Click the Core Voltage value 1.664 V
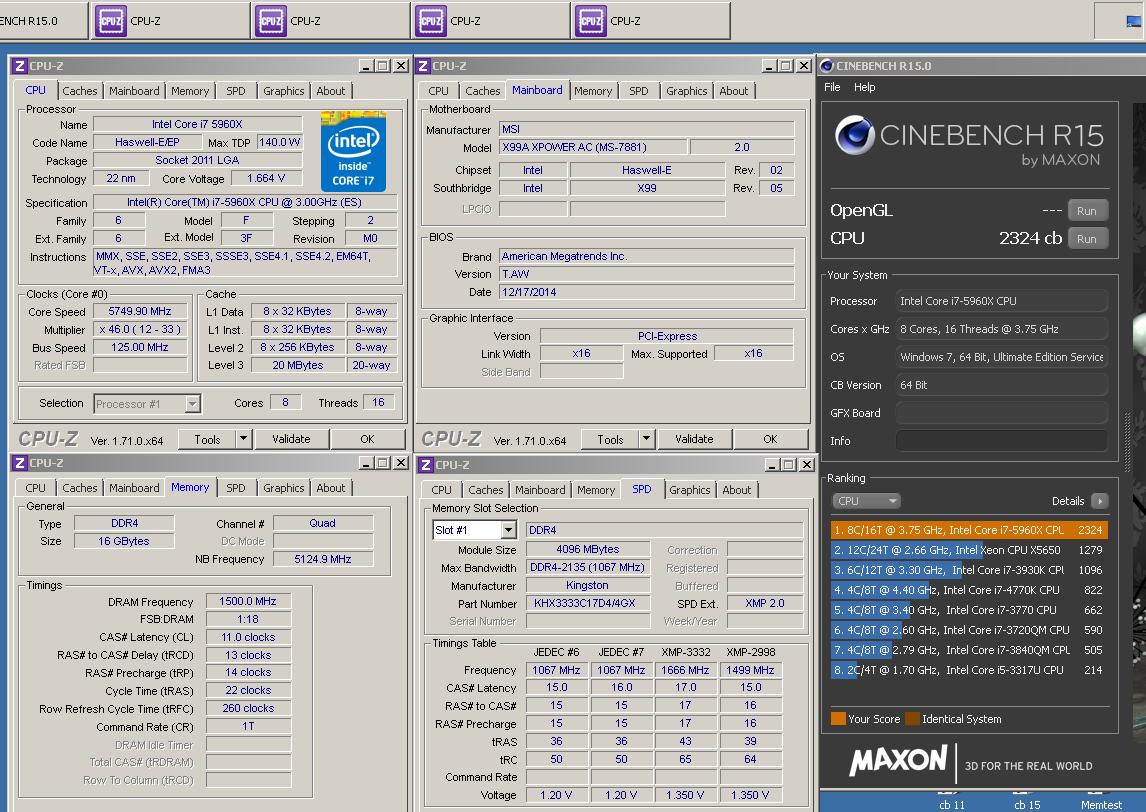This screenshot has height=812, width=1146. pos(266,178)
